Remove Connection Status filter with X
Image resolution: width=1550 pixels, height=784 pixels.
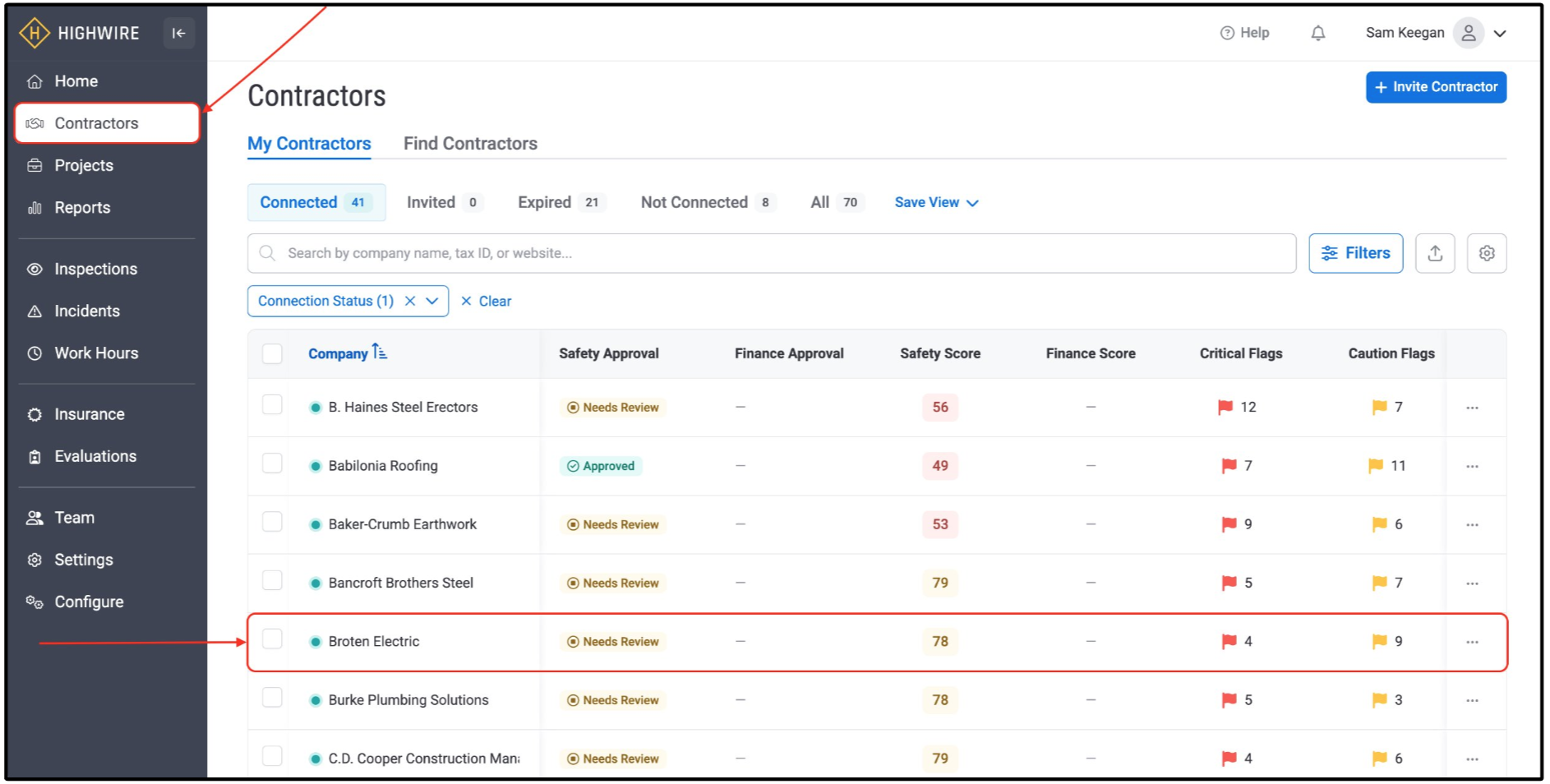pos(410,301)
